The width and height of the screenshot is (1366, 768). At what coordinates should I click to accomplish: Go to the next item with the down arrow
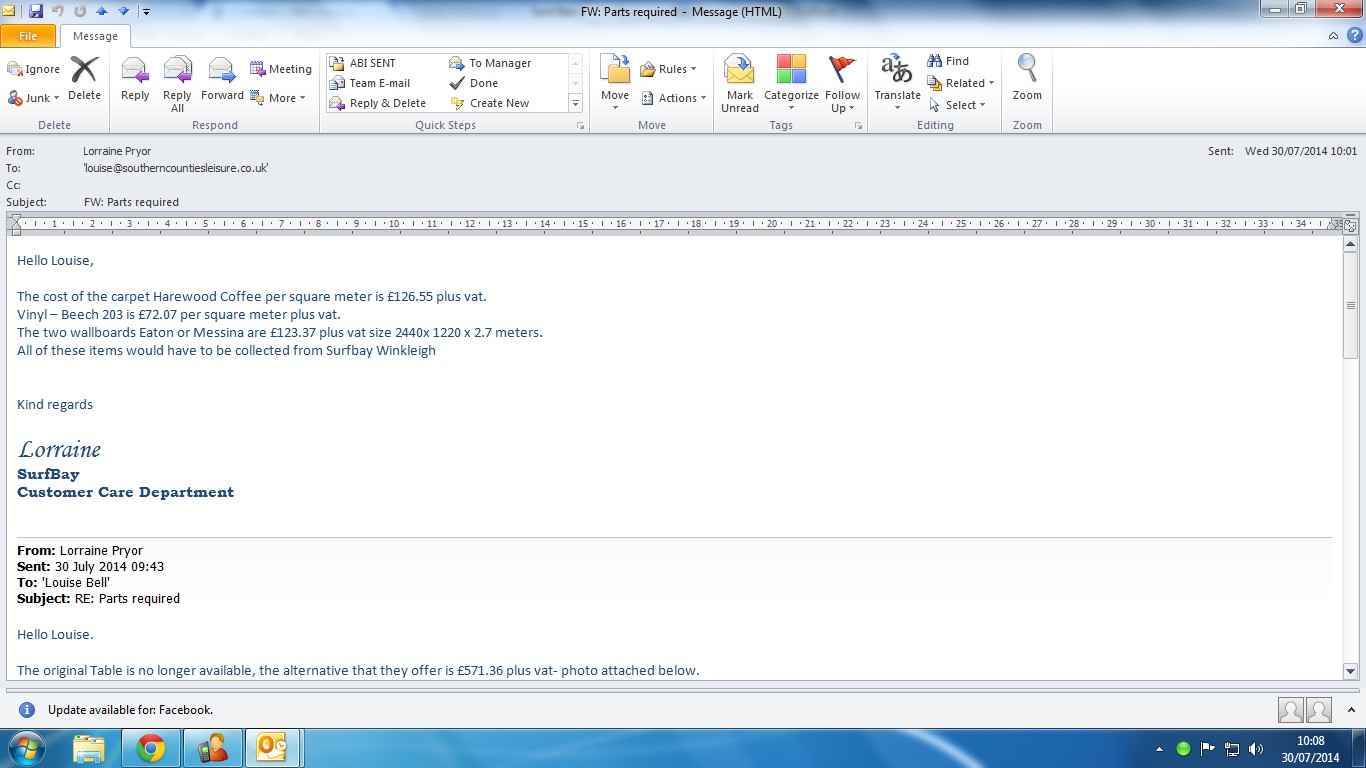point(123,11)
